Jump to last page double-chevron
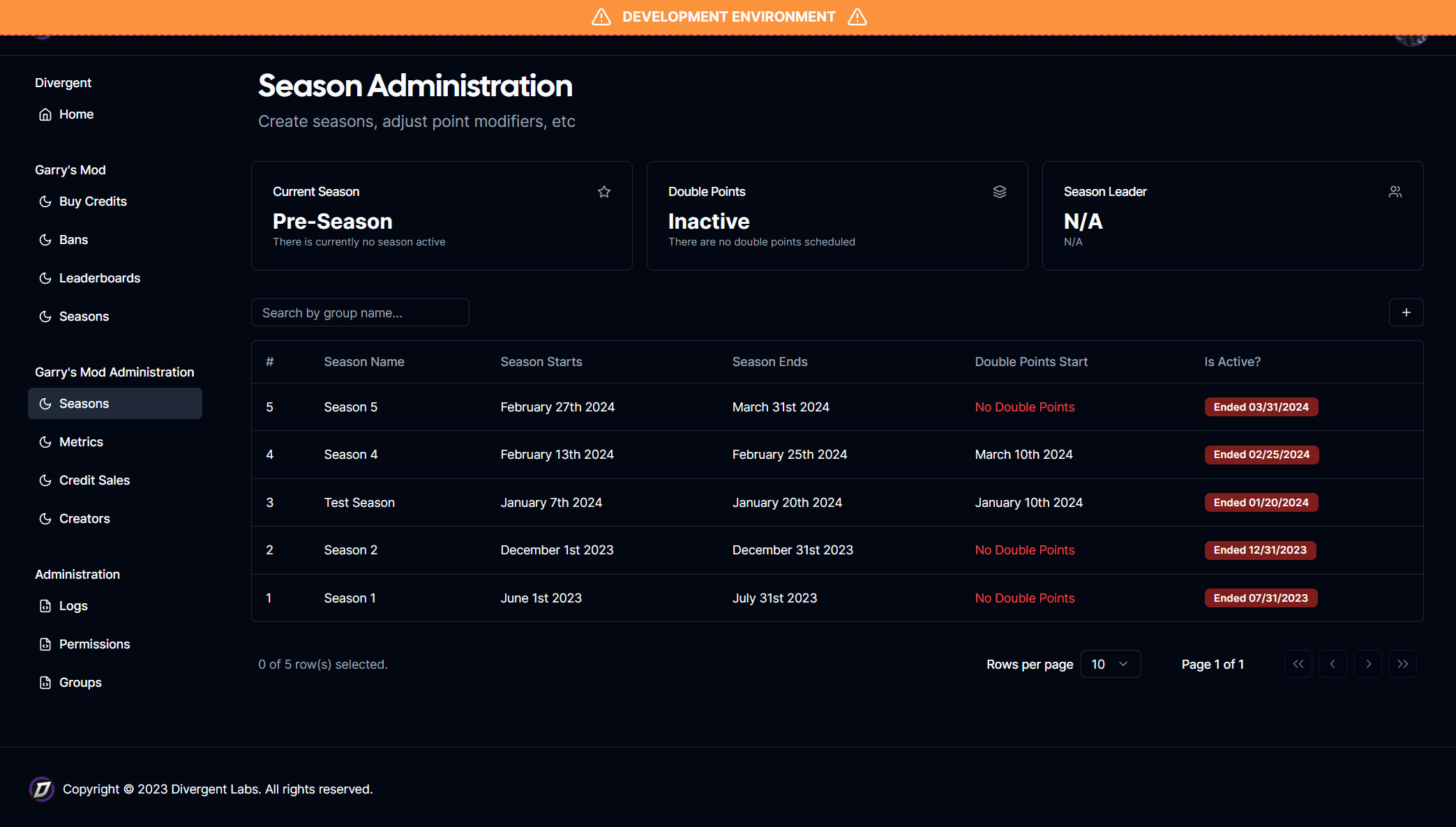This screenshot has height=827, width=1456. point(1402,664)
